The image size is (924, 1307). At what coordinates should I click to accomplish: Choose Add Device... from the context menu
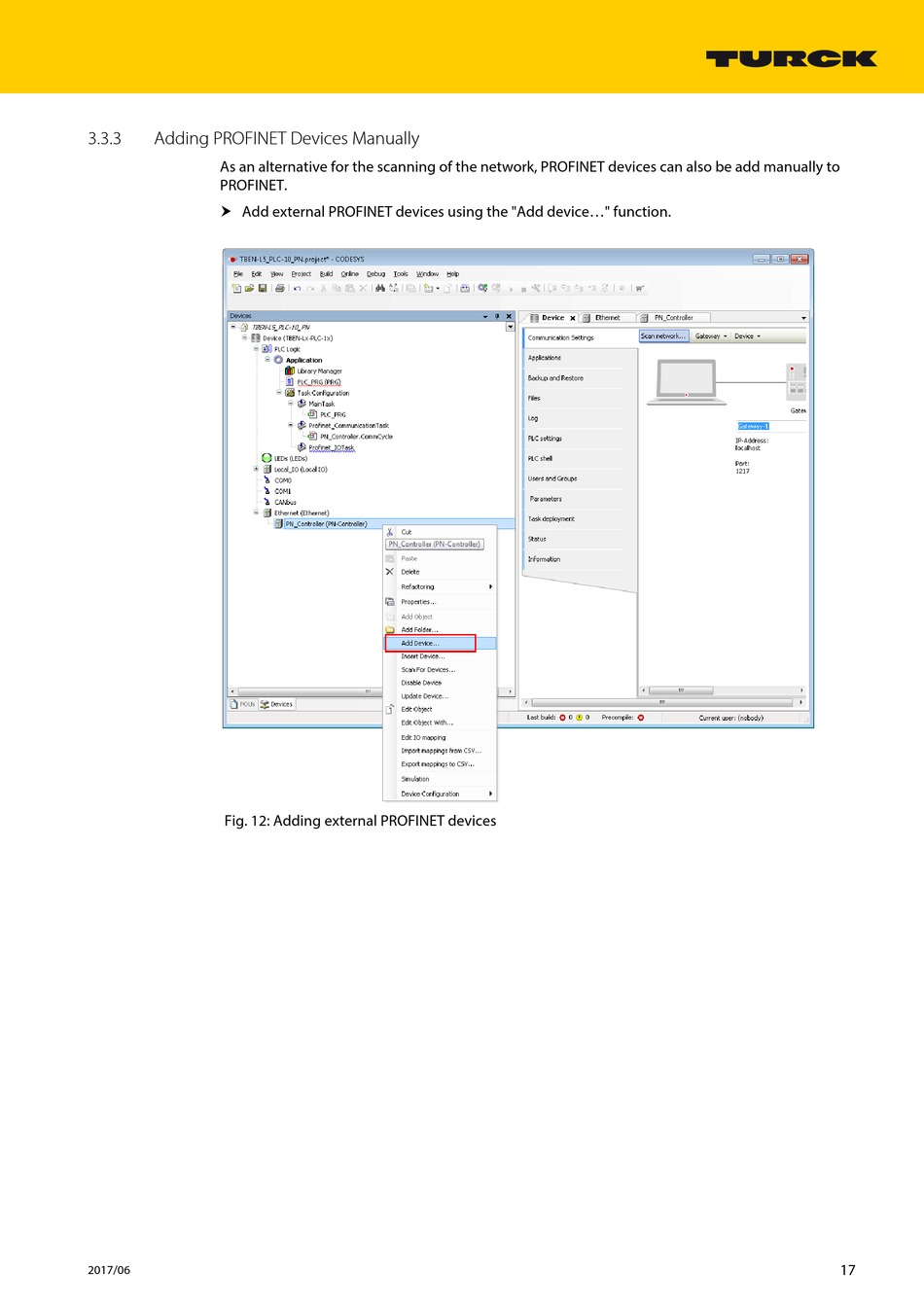(x=441, y=643)
